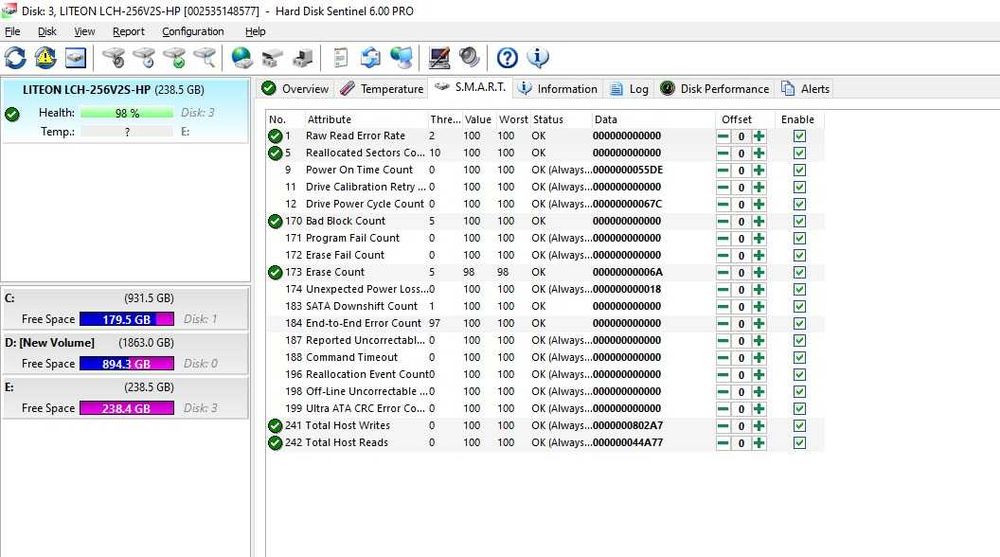This screenshot has width=1000, height=557.
Task: Toggle Enable checkbox for Total Host Reads
Action: [x=799, y=443]
